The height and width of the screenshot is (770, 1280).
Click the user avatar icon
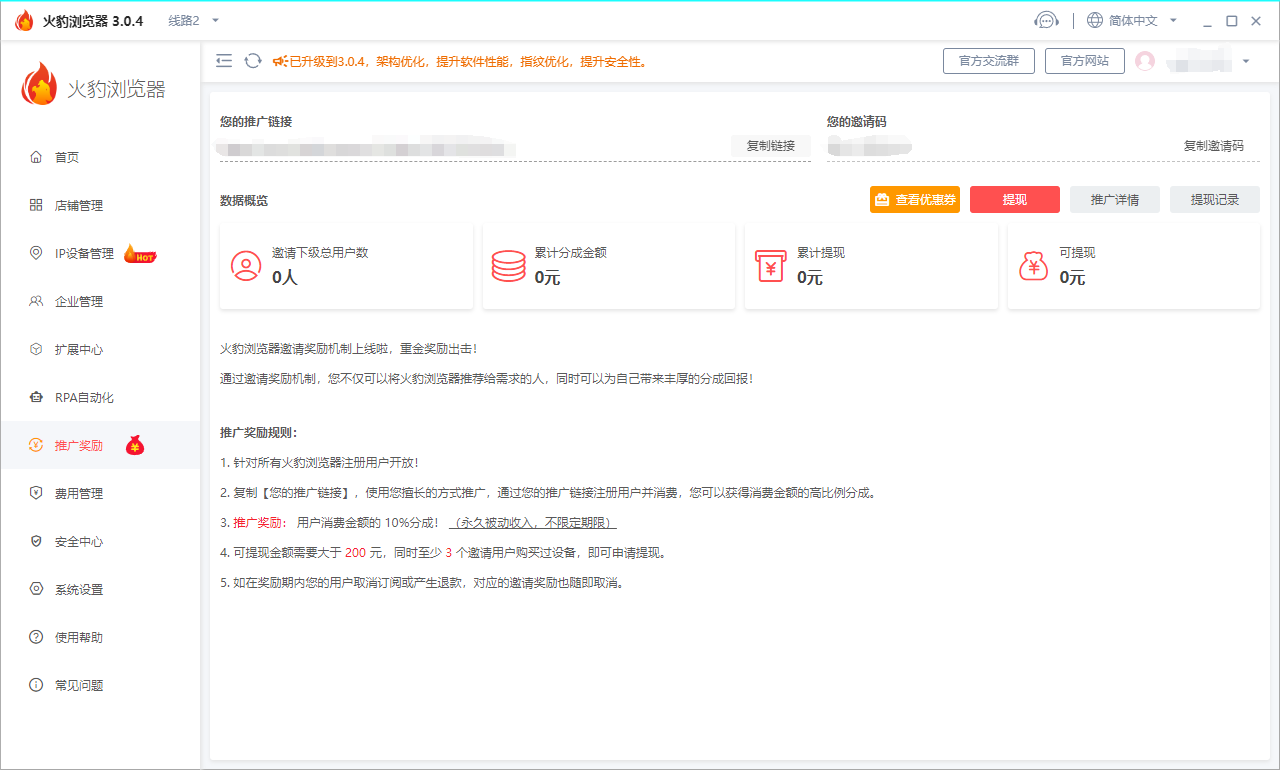pyautogui.click(x=1145, y=61)
